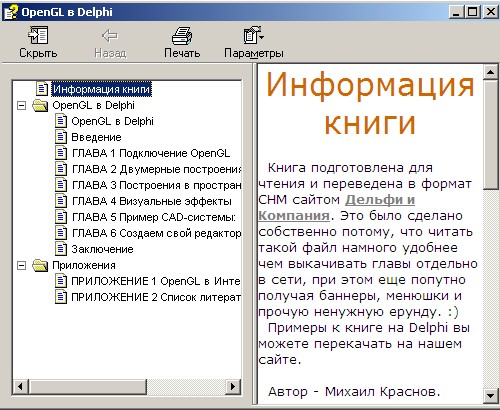Minimize the OpenGL в Delphi window
The height and width of the screenshot is (410, 500).
click(x=456, y=12)
